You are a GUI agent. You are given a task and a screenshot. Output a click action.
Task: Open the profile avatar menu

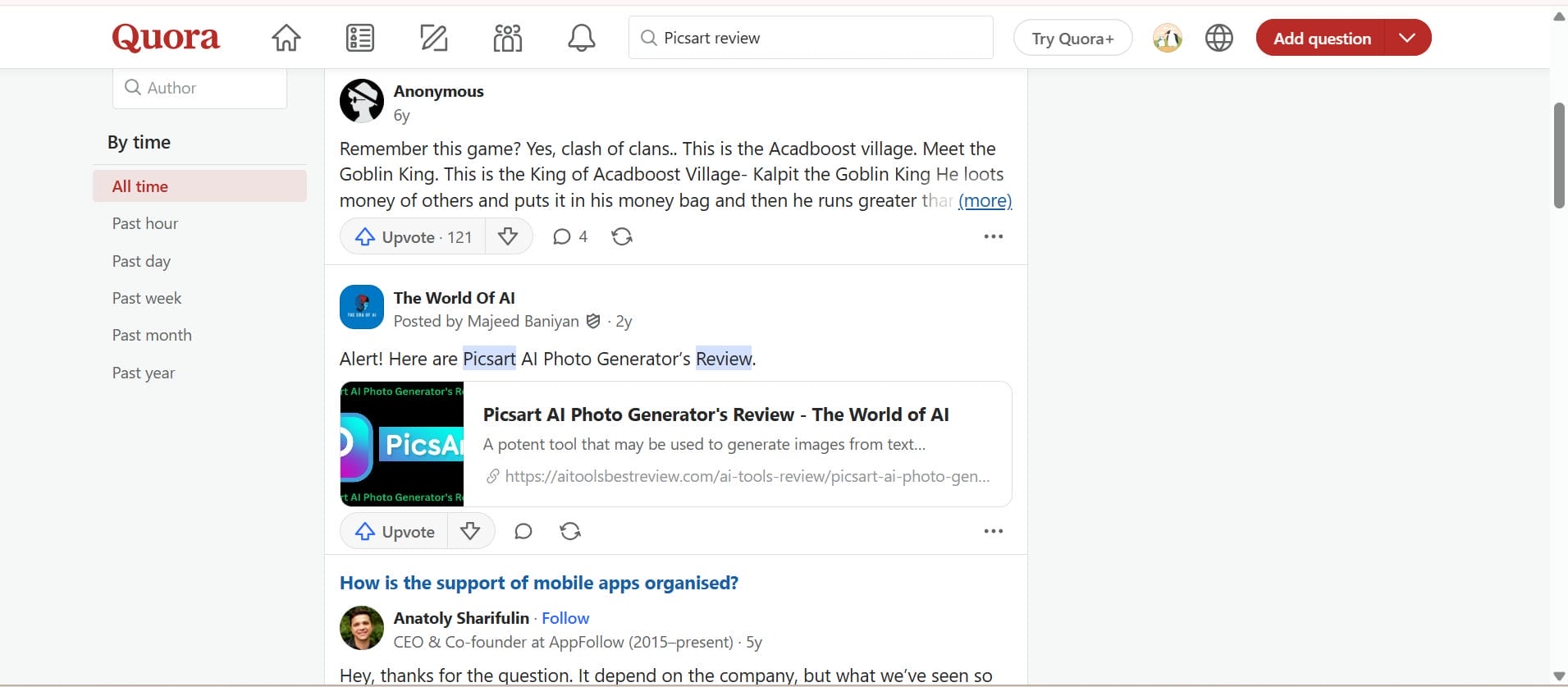(1168, 38)
